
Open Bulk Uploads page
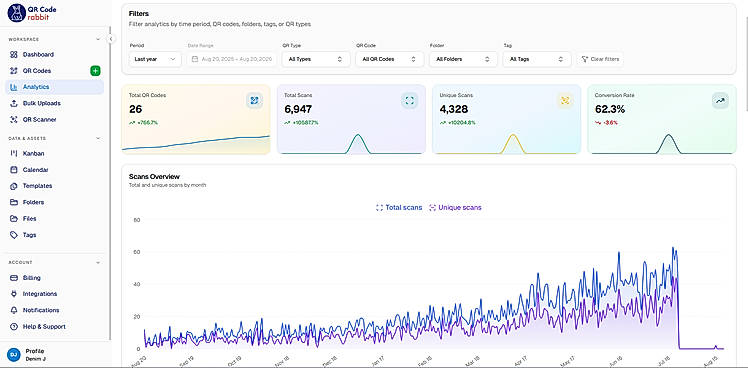54,103
